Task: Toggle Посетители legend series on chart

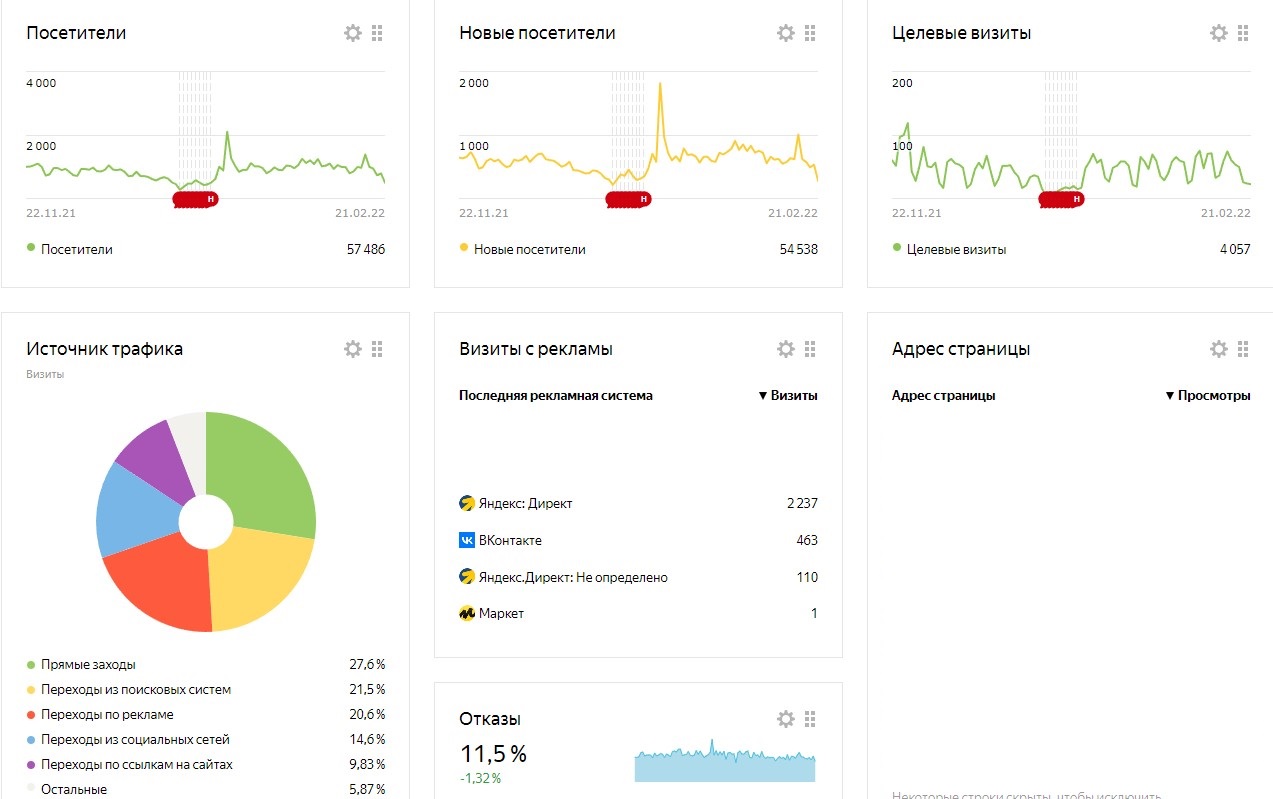Action: pyautogui.click(x=70, y=249)
